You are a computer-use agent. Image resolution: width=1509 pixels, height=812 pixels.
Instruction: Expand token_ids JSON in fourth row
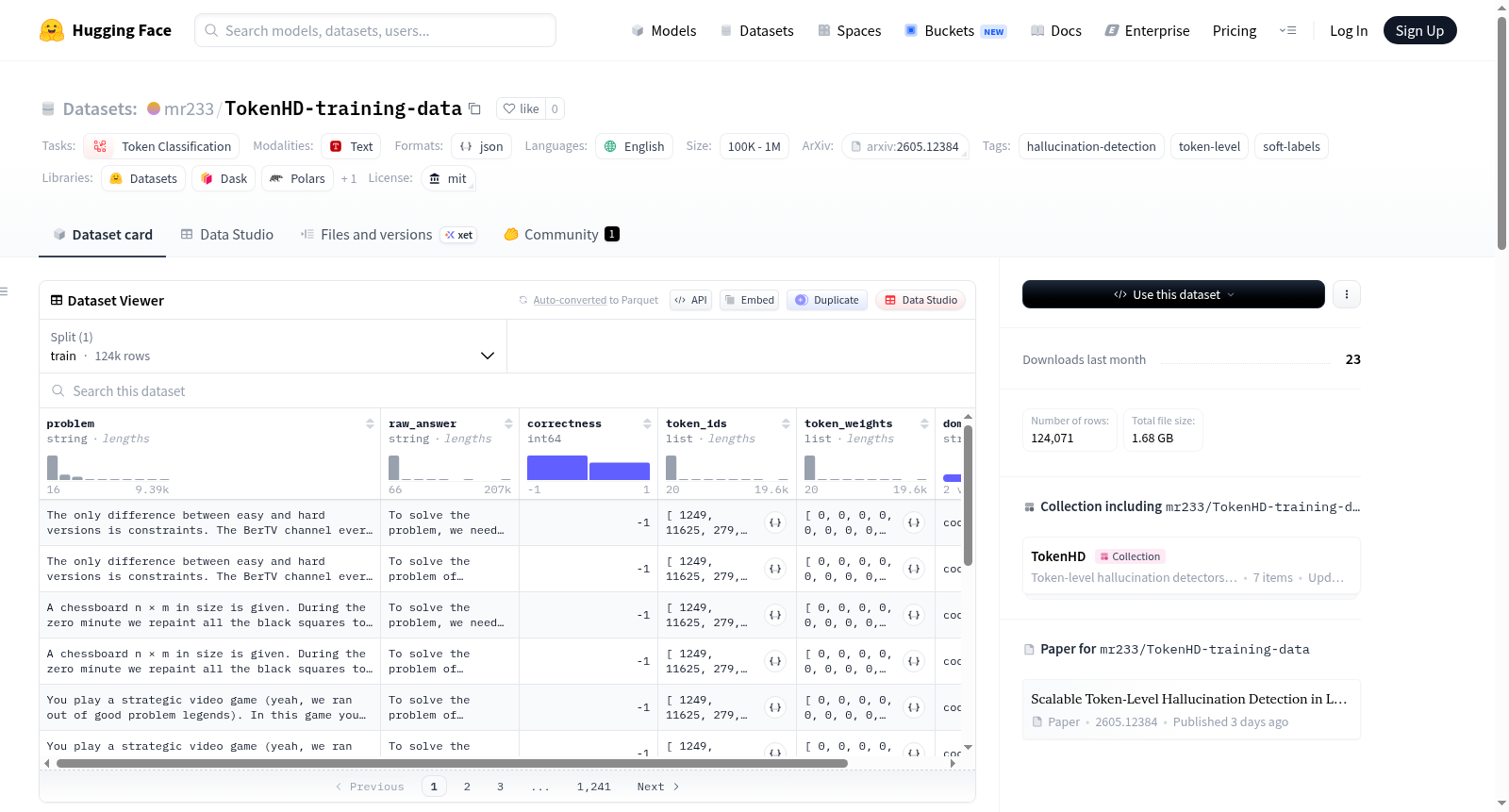click(x=775, y=661)
